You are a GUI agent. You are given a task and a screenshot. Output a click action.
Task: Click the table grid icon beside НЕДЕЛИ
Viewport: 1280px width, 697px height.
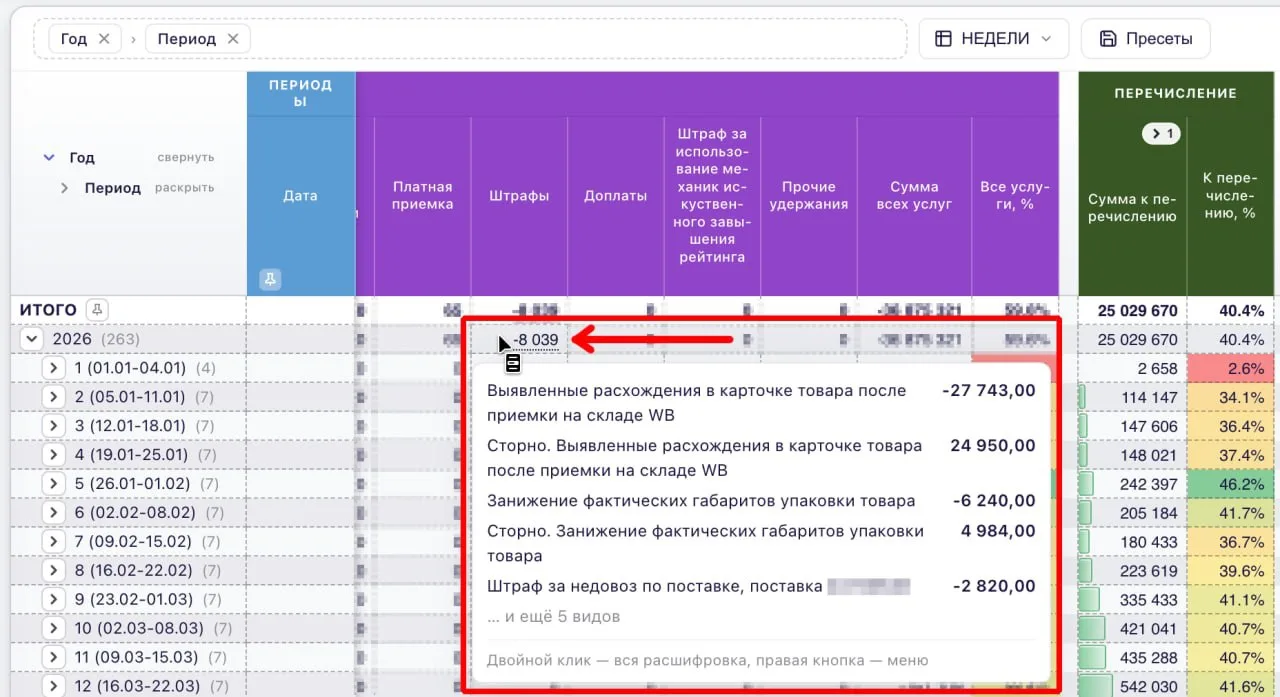coord(943,39)
